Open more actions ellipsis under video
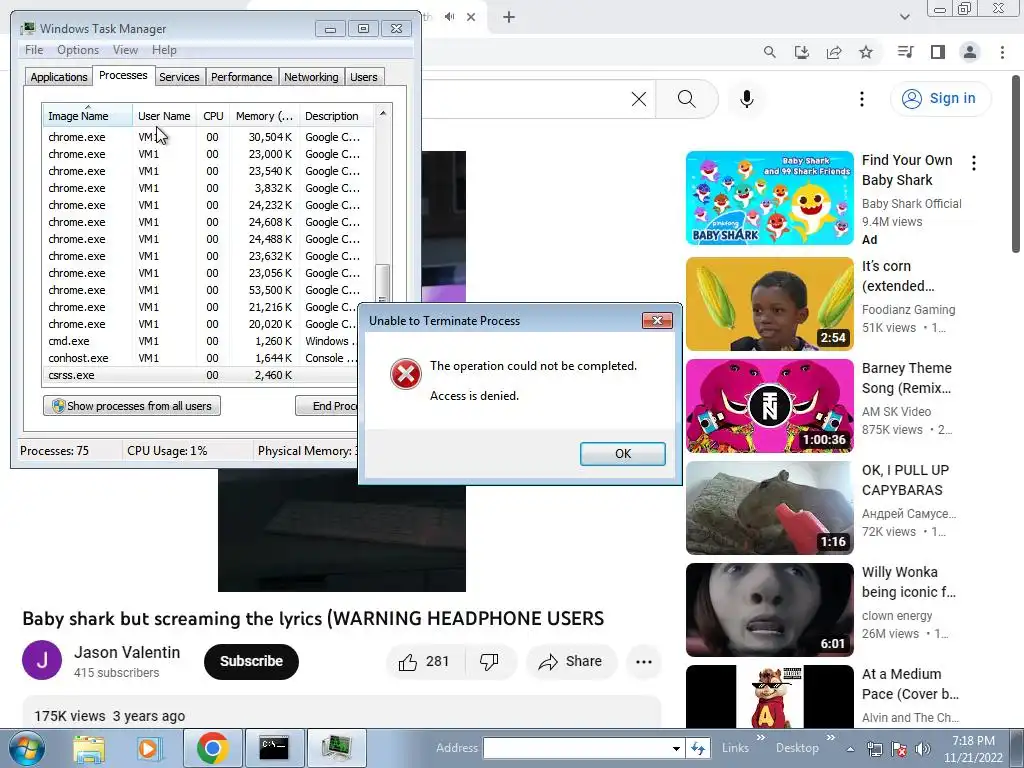 point(644,662)
